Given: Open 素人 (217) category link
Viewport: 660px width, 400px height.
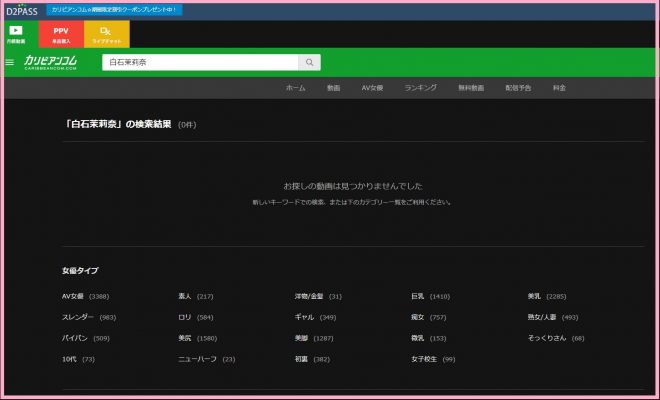Looking at the screenshot, I should point(196,296).
